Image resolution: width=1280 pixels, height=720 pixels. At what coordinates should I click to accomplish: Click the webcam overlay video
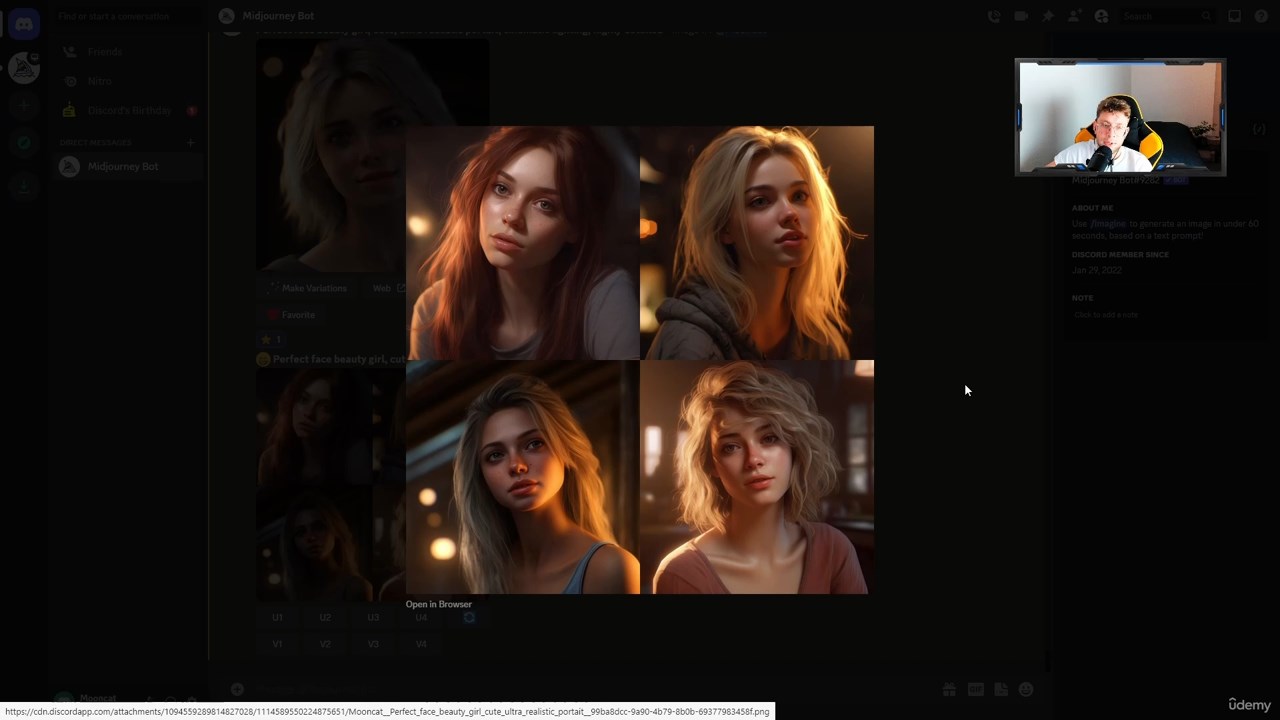pos(1120,117)
